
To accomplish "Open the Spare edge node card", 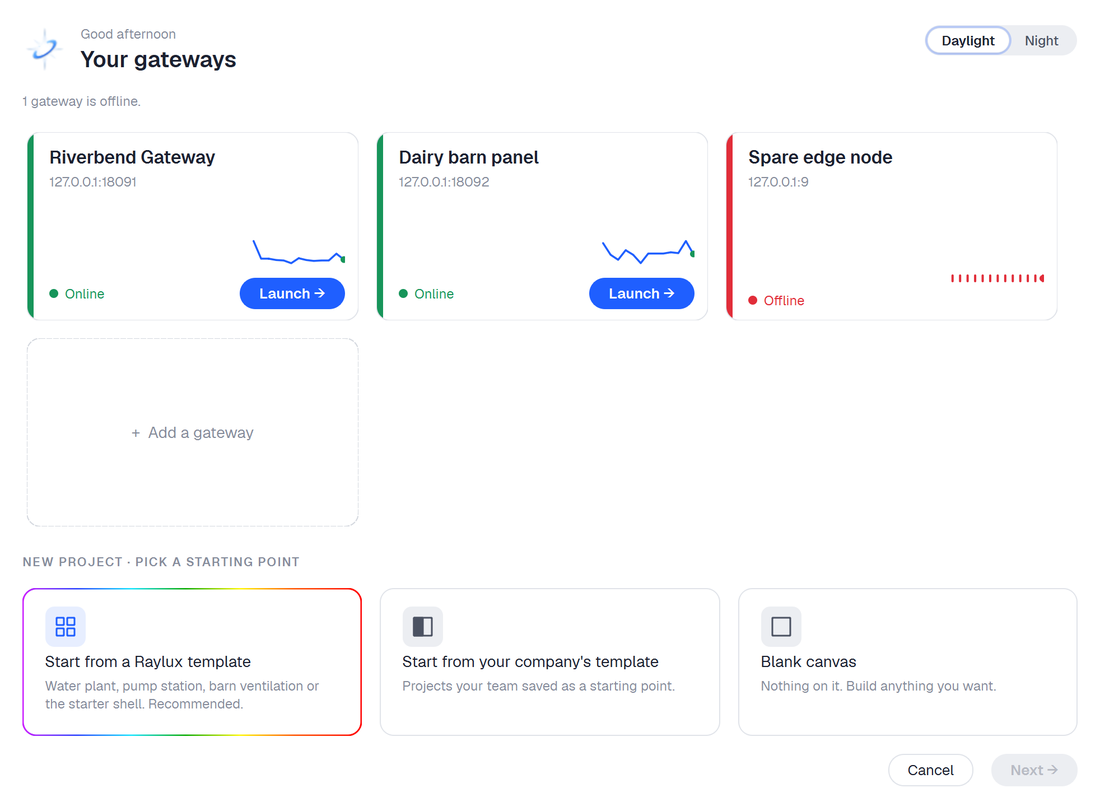I will (892, 226).
